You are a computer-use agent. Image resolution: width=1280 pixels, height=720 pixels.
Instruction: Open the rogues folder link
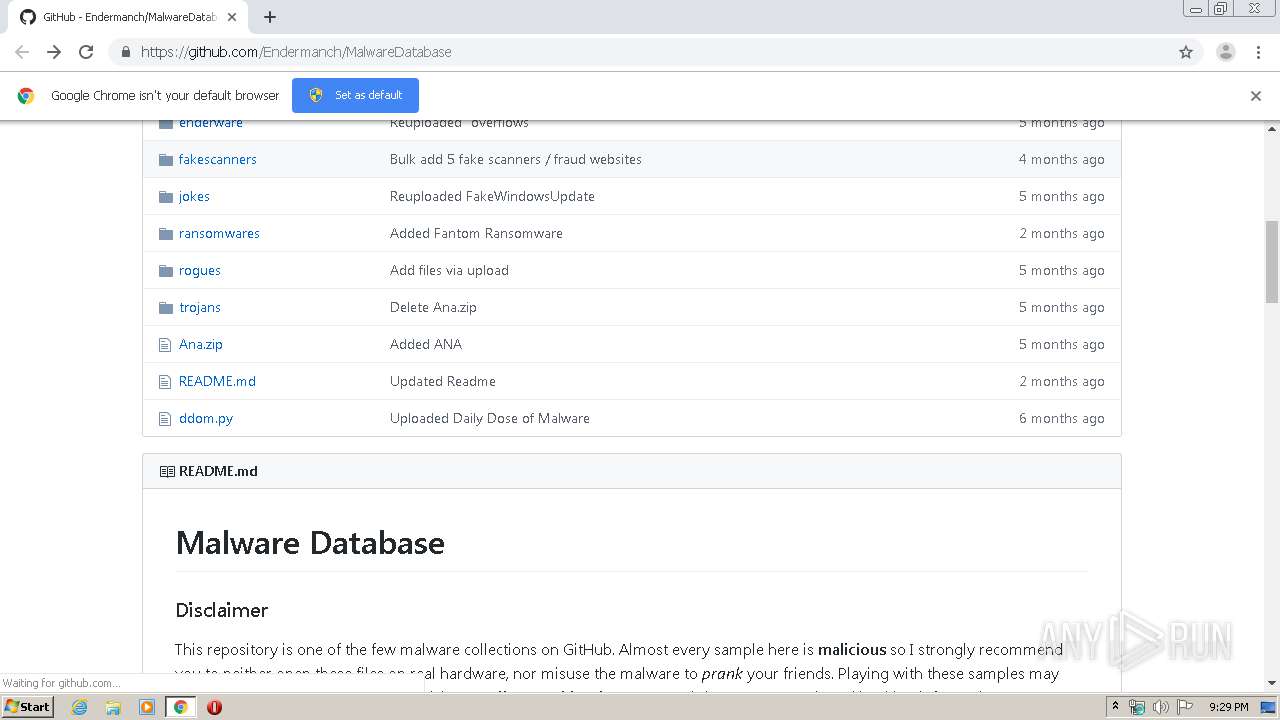(x=200, y=270)
